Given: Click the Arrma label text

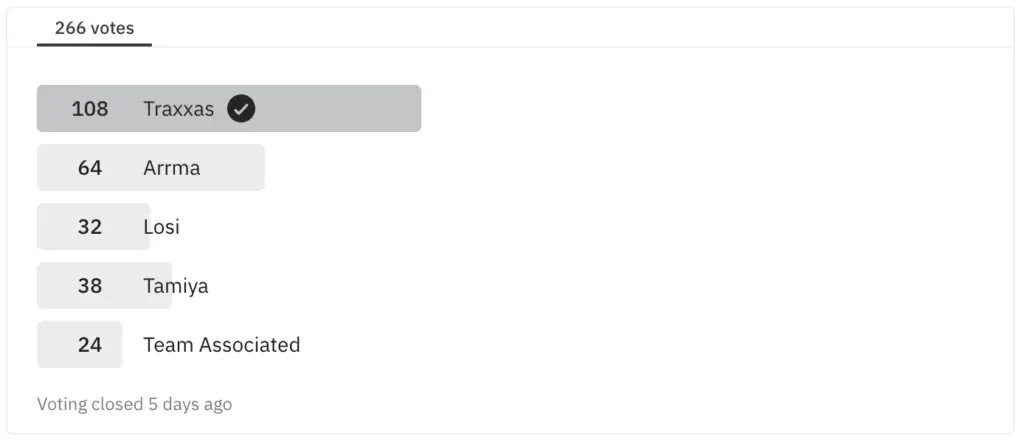Looking at the screenshot, I should point(172,168).
